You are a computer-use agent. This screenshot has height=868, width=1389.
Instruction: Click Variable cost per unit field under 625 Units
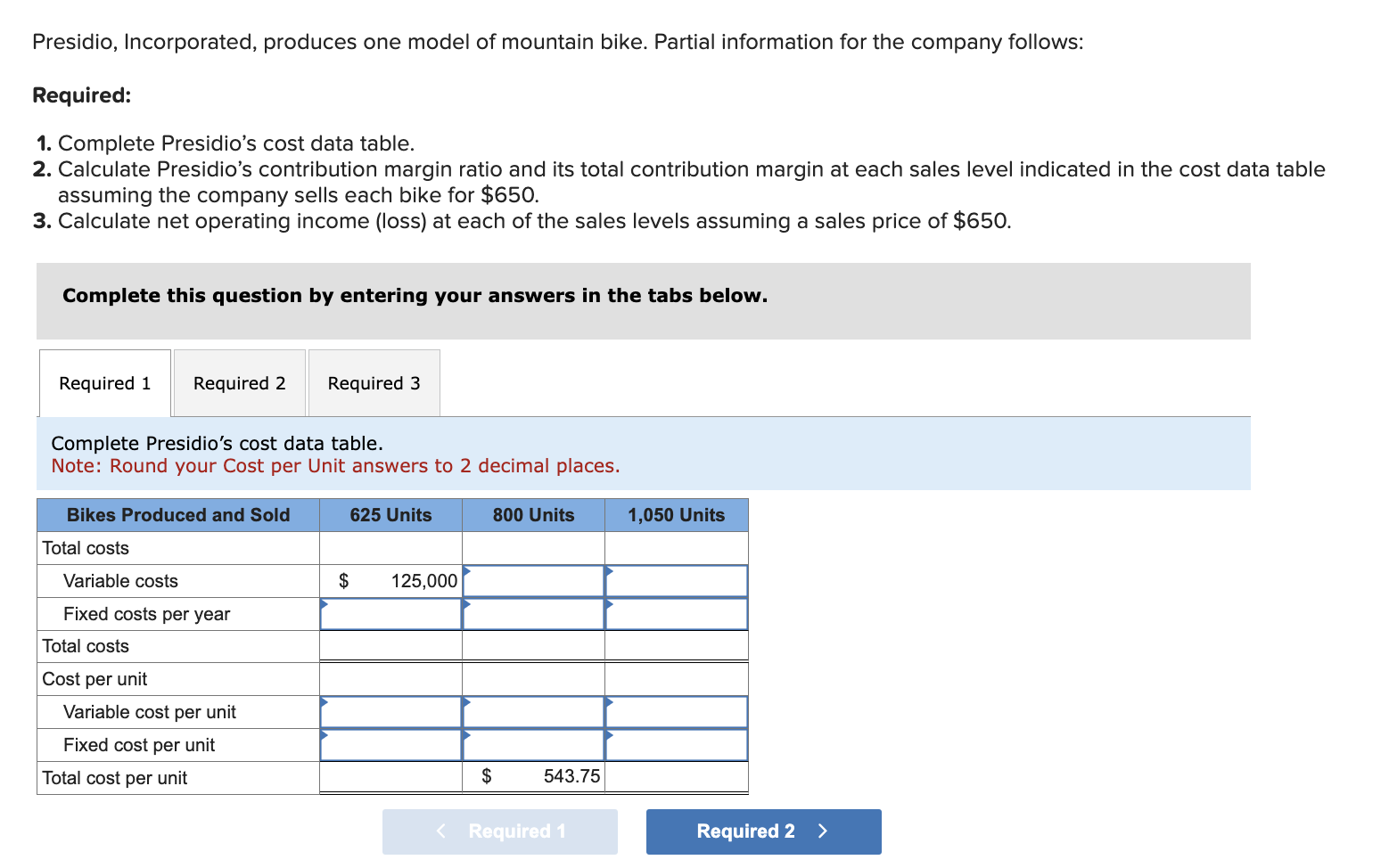[x=390, y=711]
